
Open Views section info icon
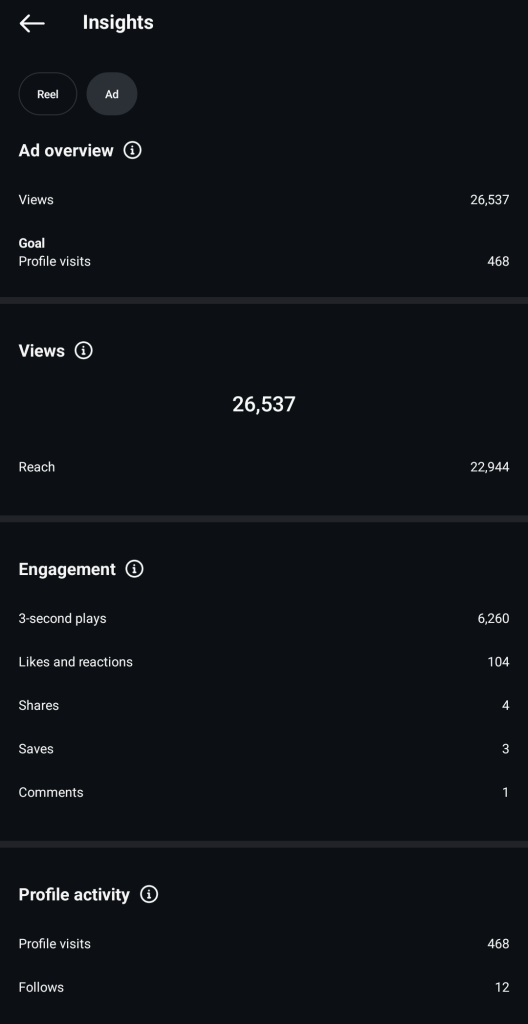pyautogui.click(x=84, y=351)
